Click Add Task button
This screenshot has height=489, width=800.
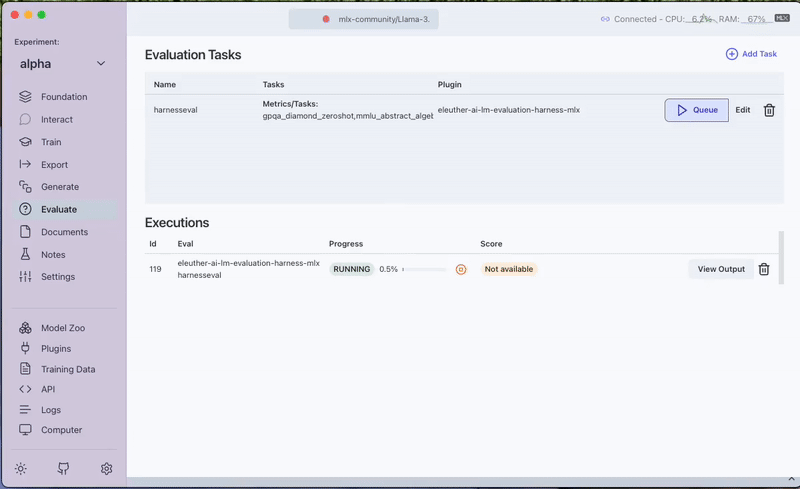[751, 54]
